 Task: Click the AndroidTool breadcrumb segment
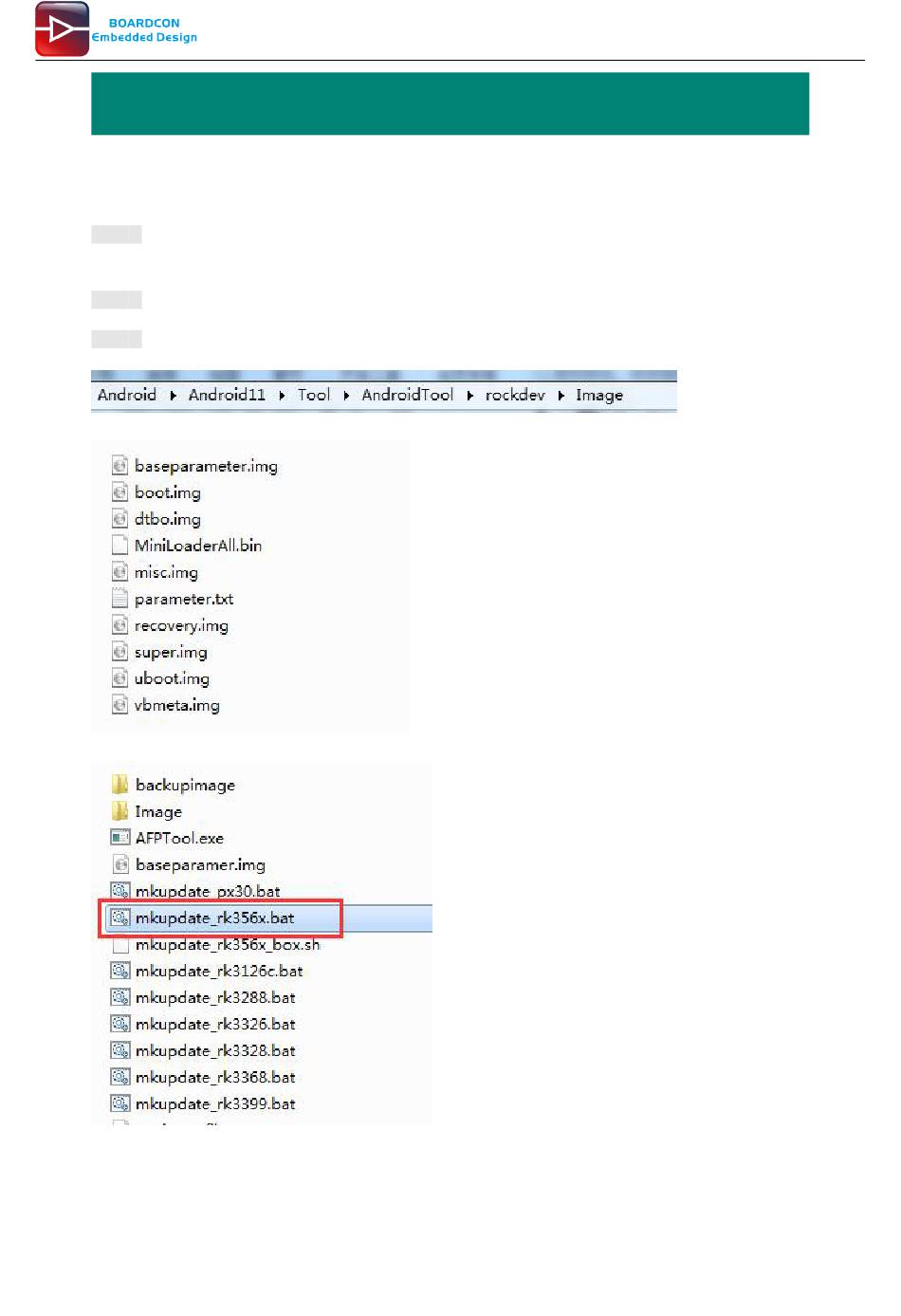408,395
